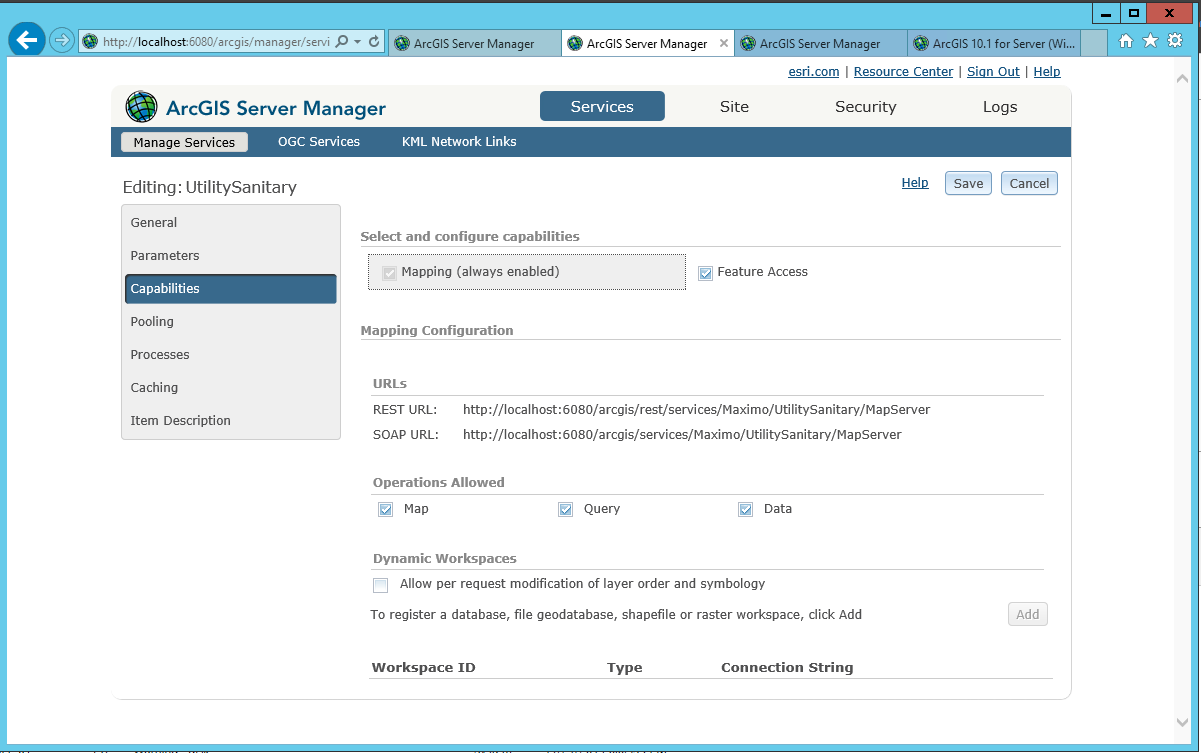Click the REST URL address text

tap(696, 410)
